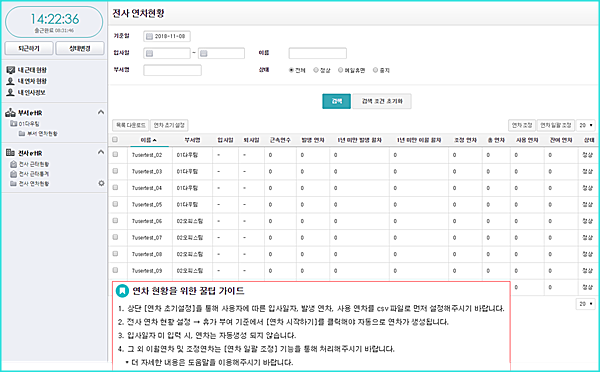Check the box for Tusertest_08
Screen dimensions: 600x372
115,253
